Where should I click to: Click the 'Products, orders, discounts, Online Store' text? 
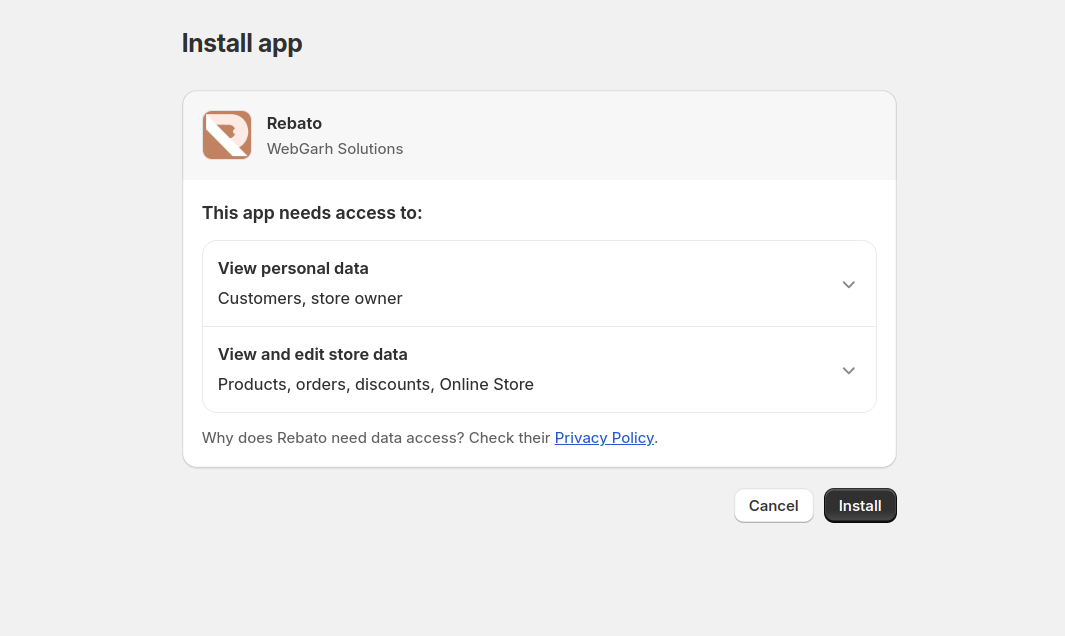[x=375, y=384]
